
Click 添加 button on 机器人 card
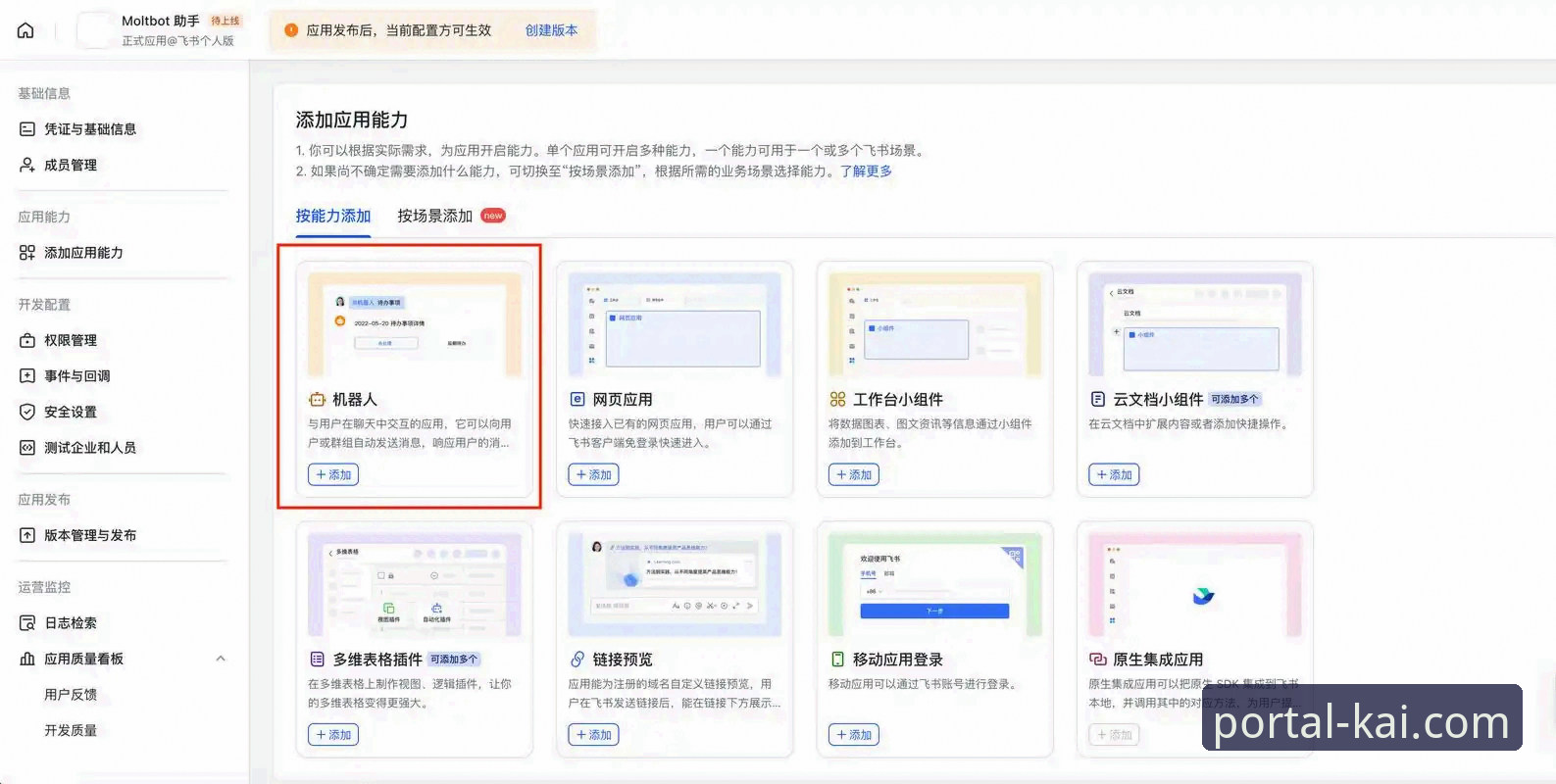333,474
